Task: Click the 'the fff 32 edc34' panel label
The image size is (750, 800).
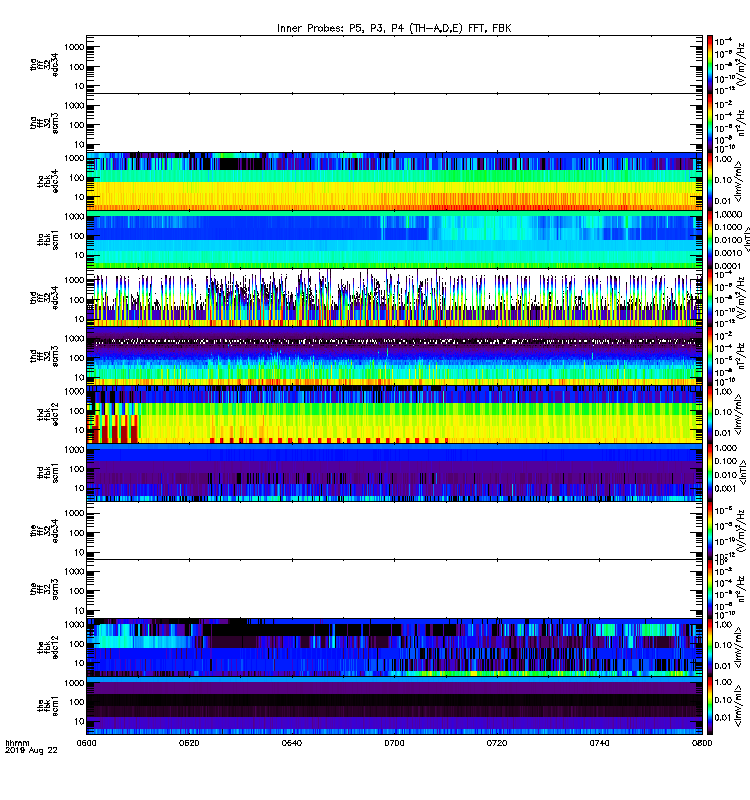Action: coord(44,531)
